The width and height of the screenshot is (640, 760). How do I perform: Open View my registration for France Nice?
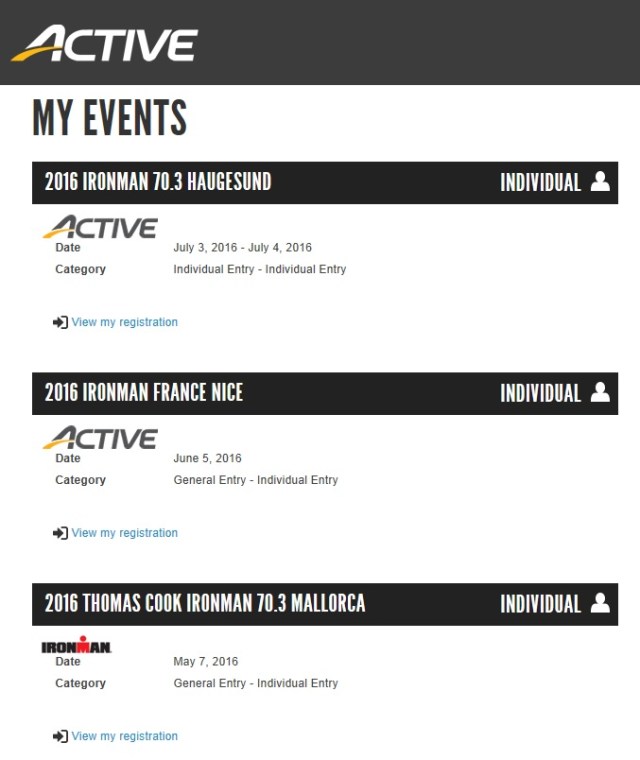[125, 533]
